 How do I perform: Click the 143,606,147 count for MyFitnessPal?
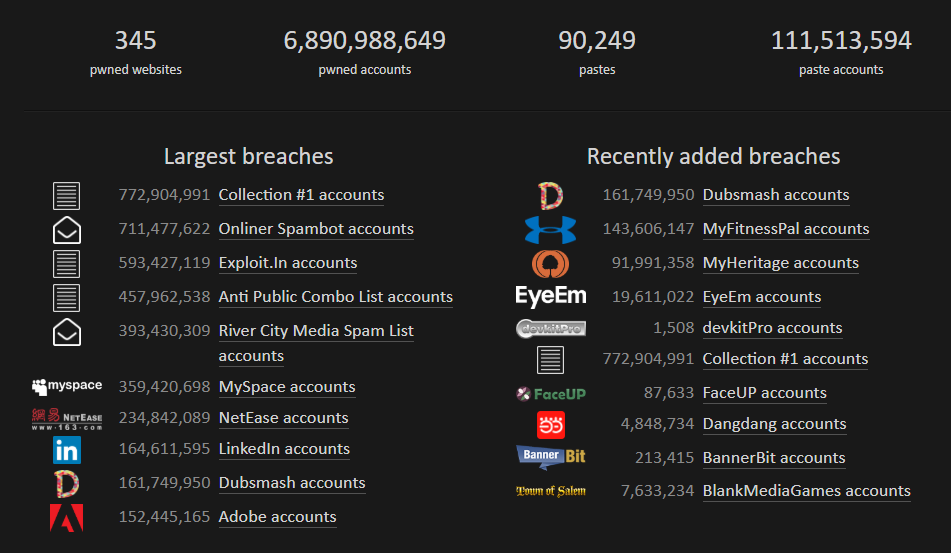coord(648,229)
